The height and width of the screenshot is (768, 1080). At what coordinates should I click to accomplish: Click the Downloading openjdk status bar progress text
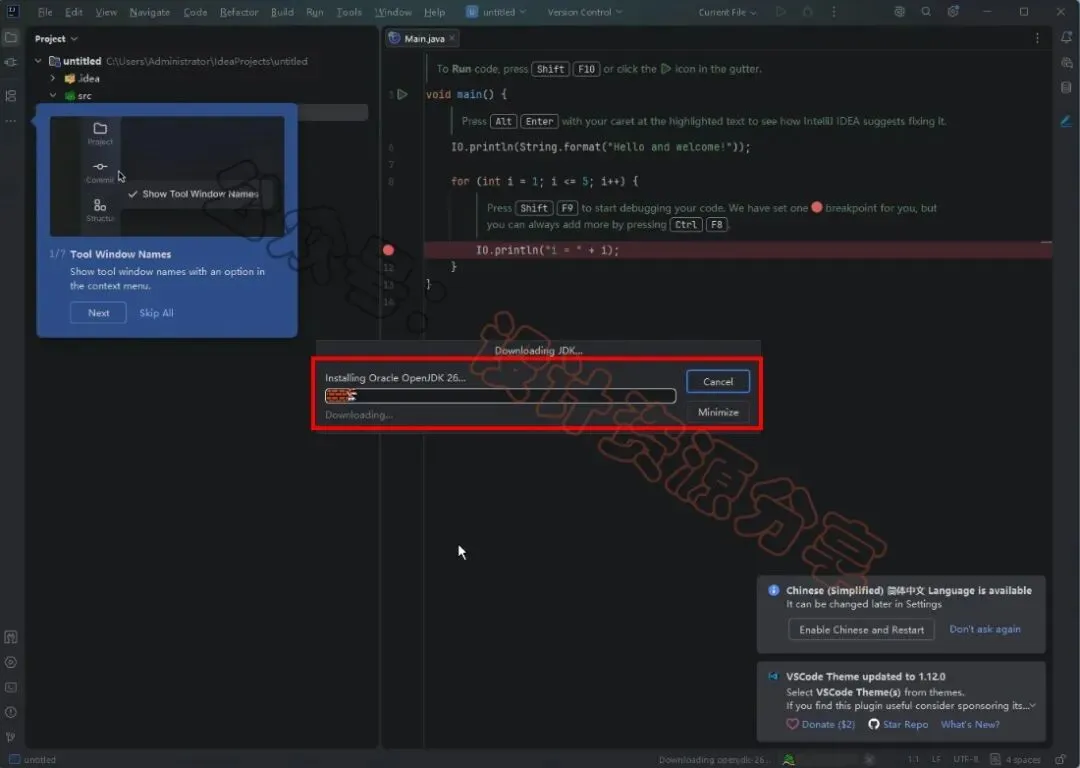pyautogui.click(x=713, y=760)
